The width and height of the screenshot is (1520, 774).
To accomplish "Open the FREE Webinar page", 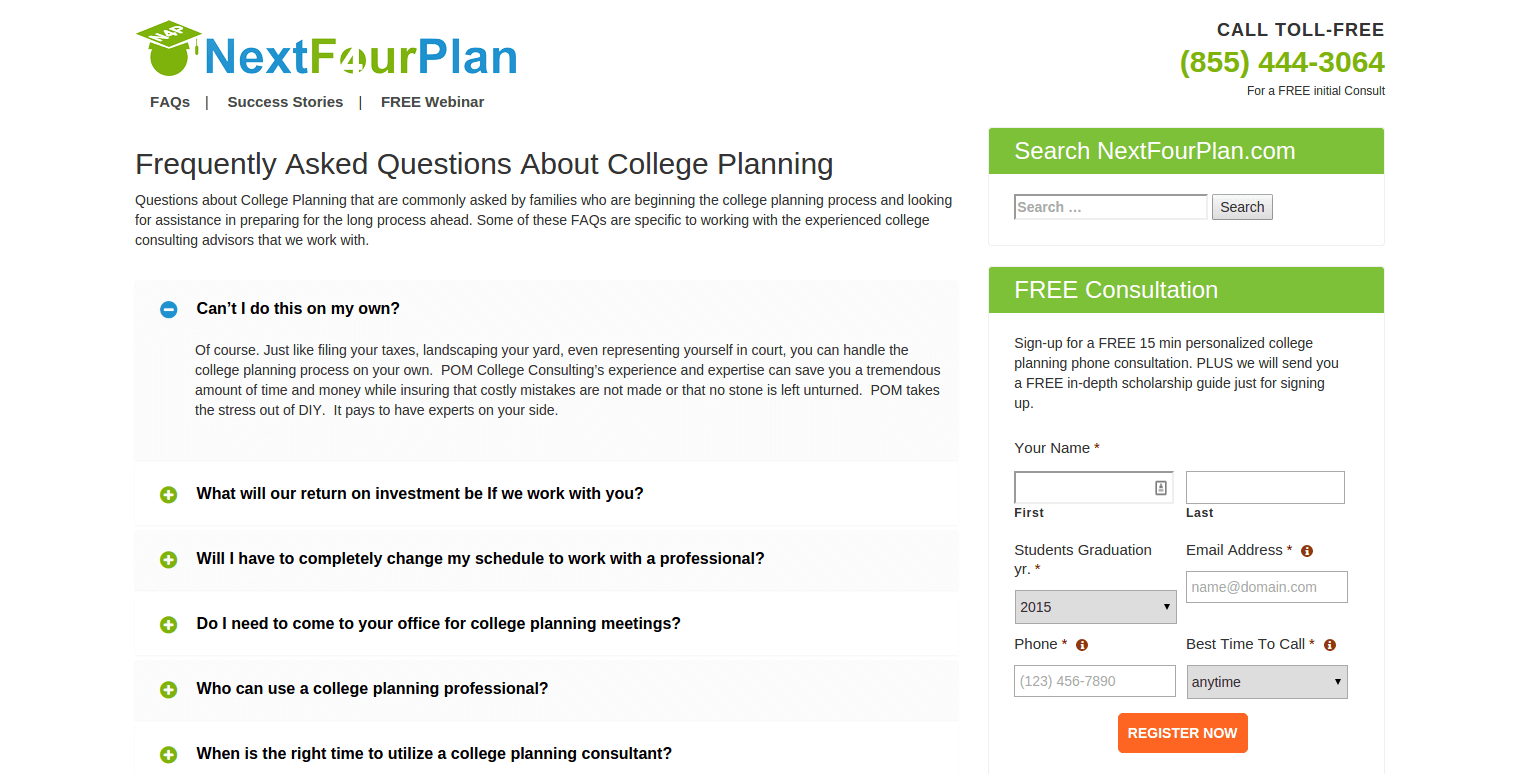I will (432, 101).
